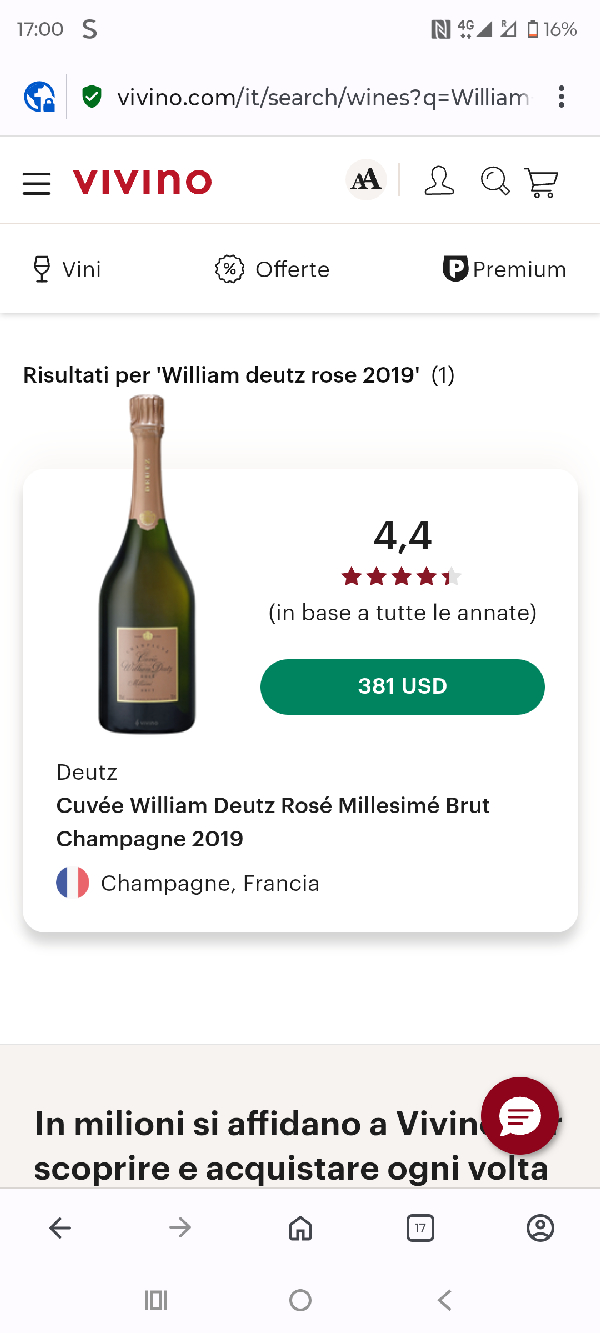
Task: Click the wine glass icon next to Vini
Action: point(41,268)
